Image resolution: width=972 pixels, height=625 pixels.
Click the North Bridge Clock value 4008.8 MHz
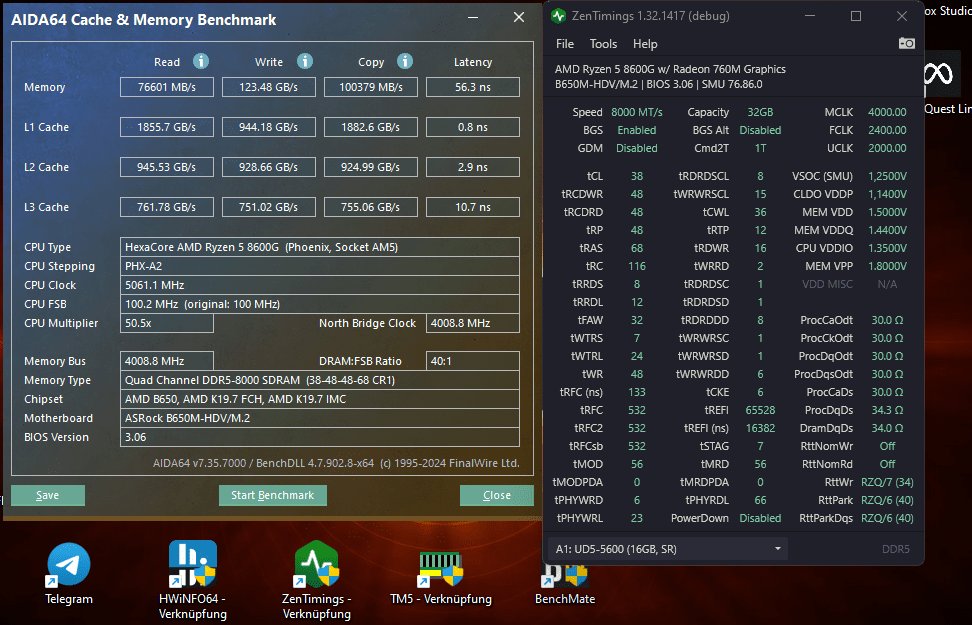coord(473,323)
